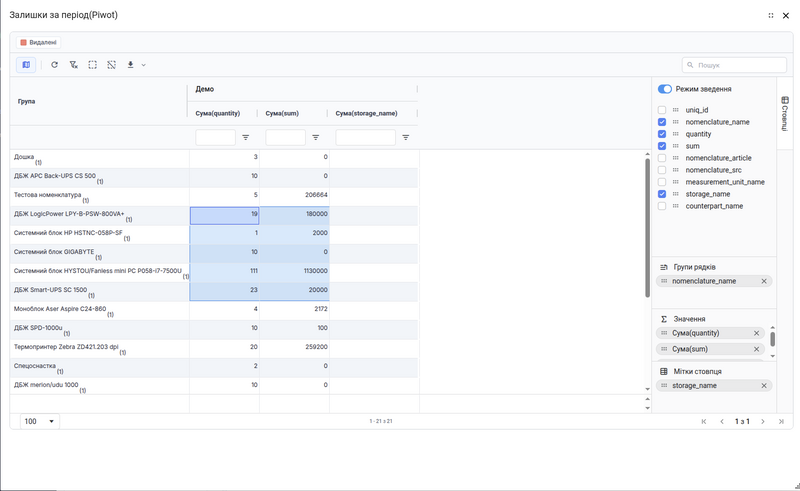800x491 pixels.
Task: Clear filters with the funnel-x icon
Action: pos(73,65)
